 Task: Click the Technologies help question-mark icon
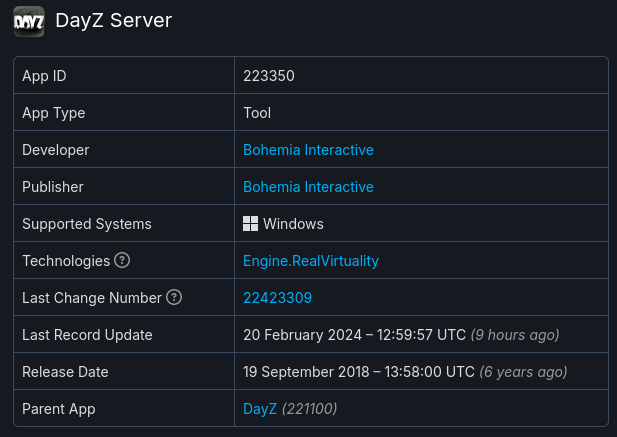pyautogui.click(x=122, y=260)
